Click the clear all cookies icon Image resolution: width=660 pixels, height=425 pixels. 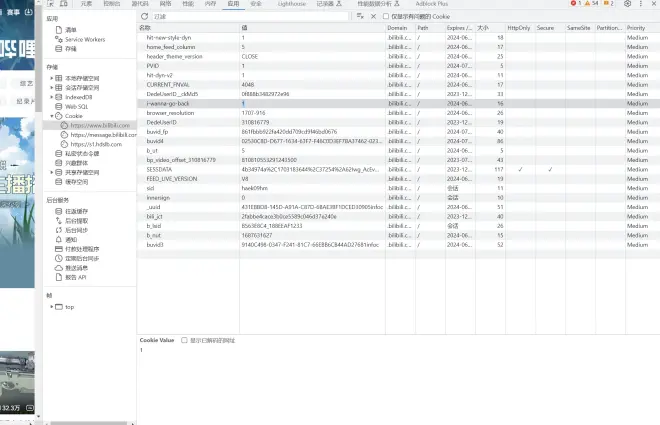(361, 16)
